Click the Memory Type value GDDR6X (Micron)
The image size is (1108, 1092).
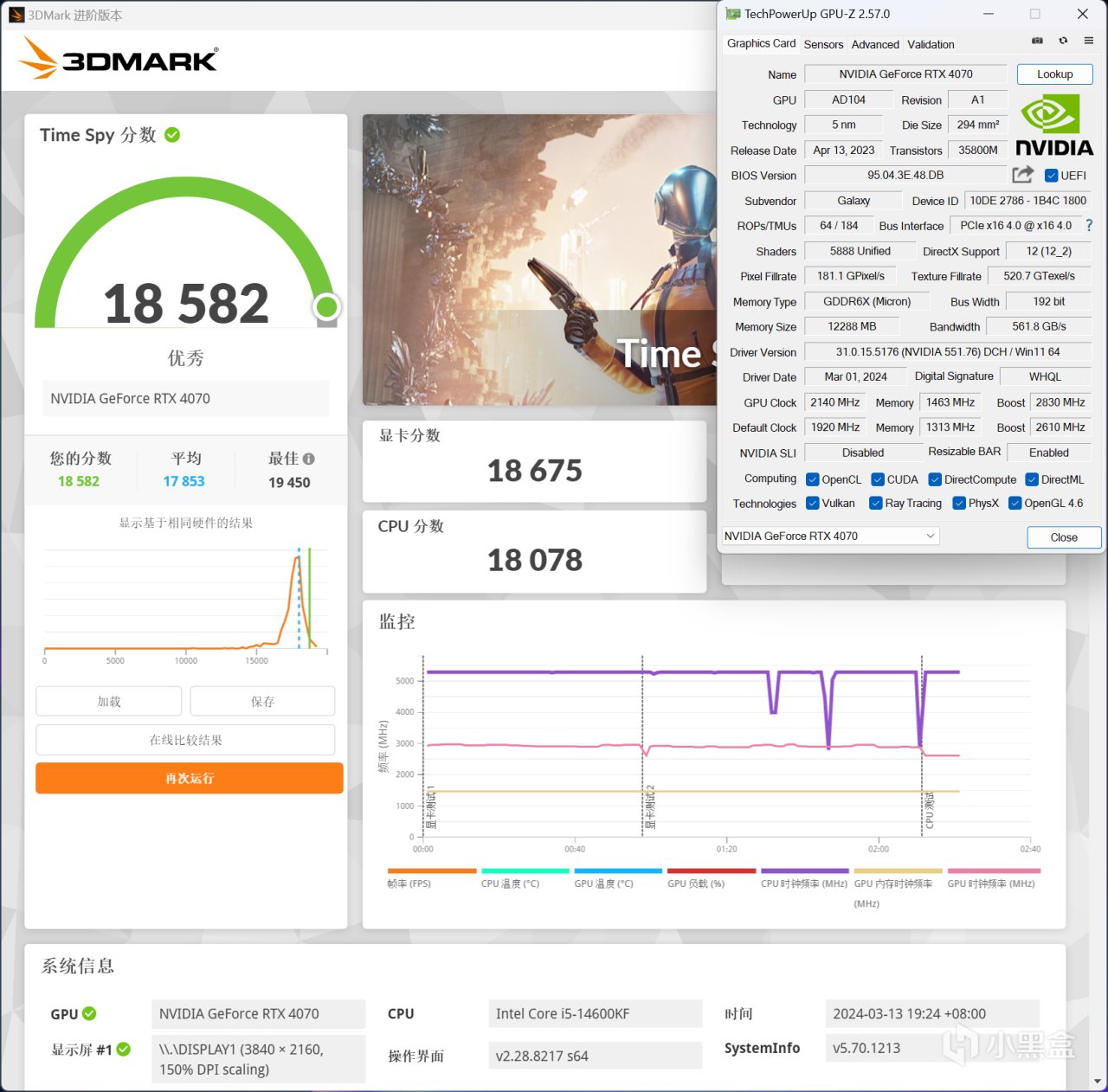[x=866, y=302]
